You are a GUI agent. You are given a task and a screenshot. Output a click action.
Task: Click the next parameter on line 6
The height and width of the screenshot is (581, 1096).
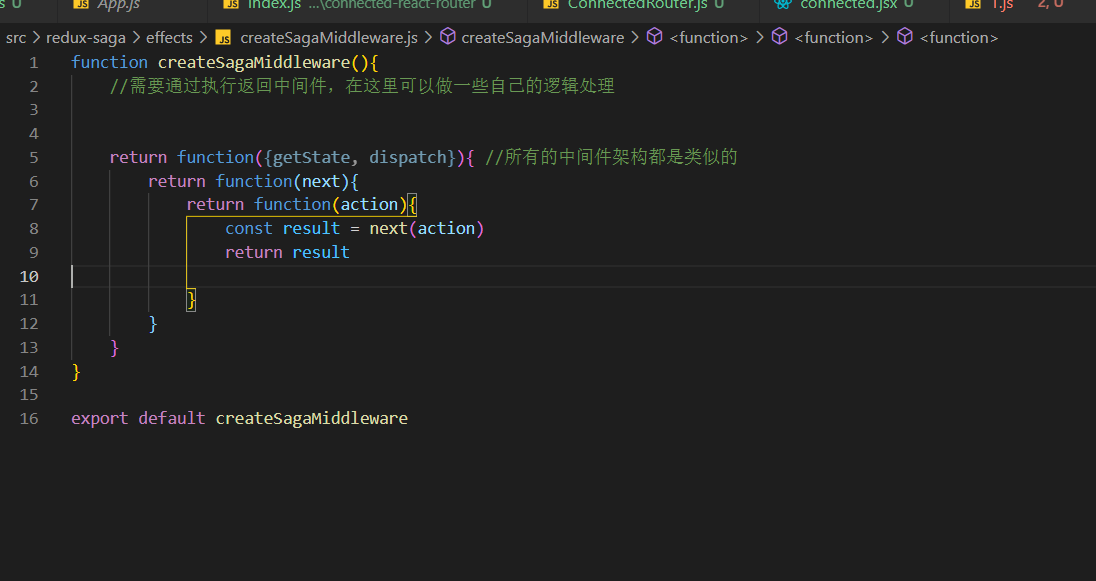tap(321, 181)
